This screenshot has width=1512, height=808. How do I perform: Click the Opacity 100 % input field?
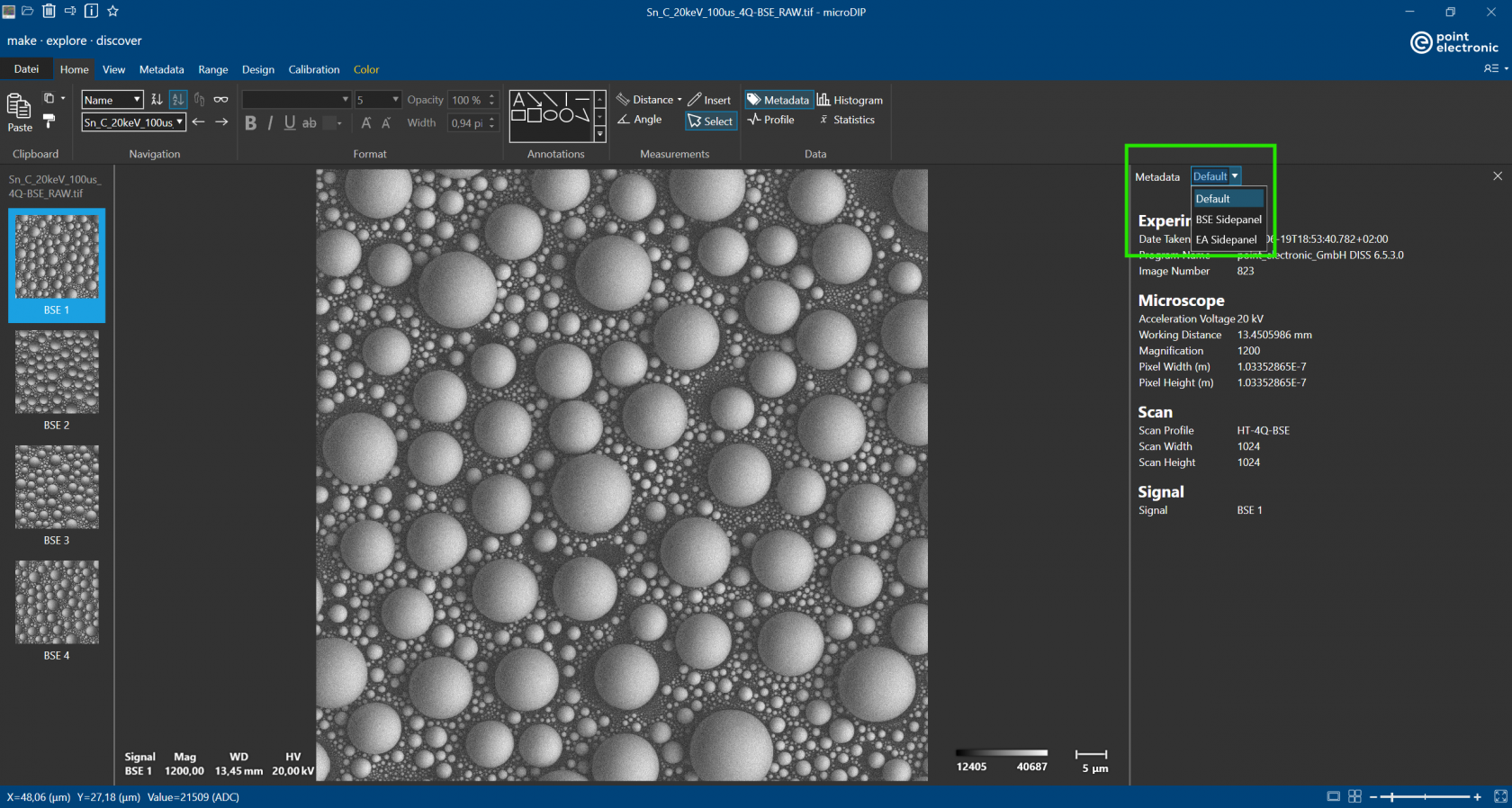[473, 99]
